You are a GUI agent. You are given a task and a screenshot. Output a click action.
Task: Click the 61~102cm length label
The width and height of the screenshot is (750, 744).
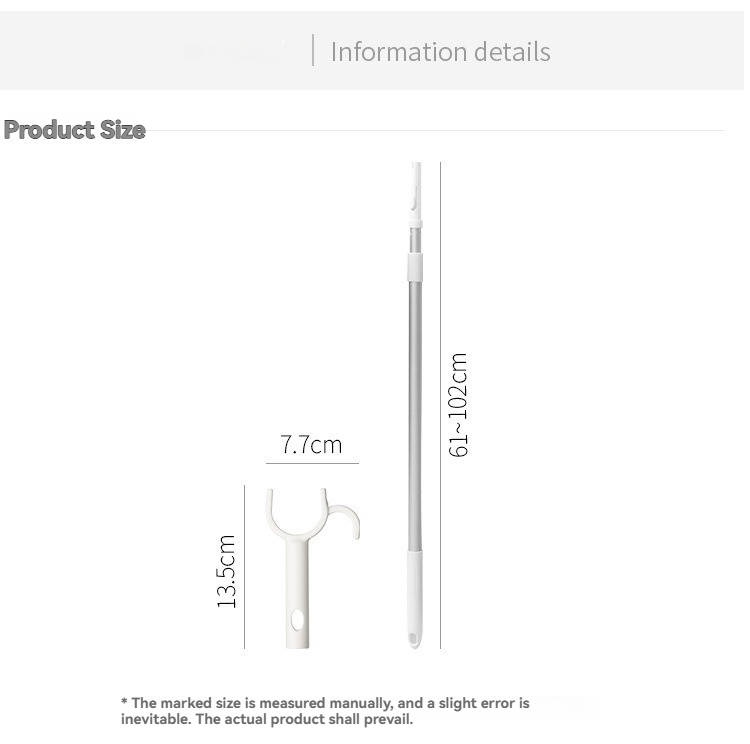pos(458,405)
